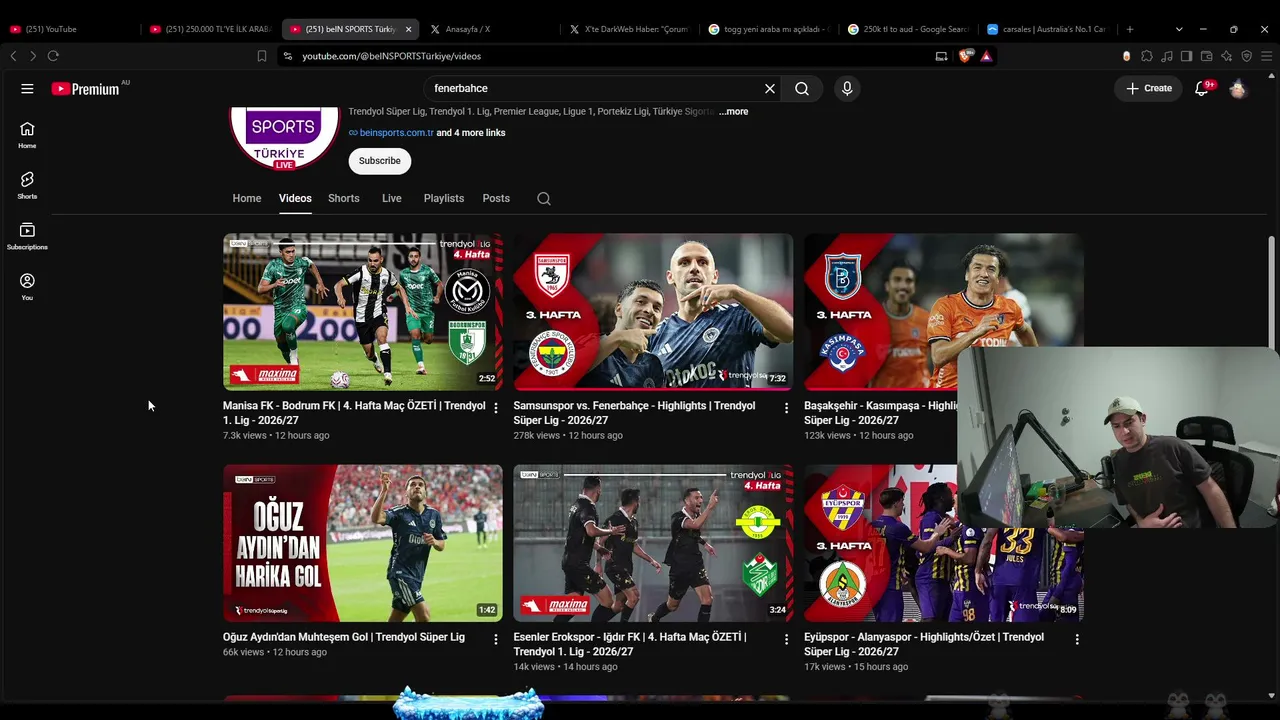
Task: Switch to the carsales tab
Action: [x=1047, y=29]
